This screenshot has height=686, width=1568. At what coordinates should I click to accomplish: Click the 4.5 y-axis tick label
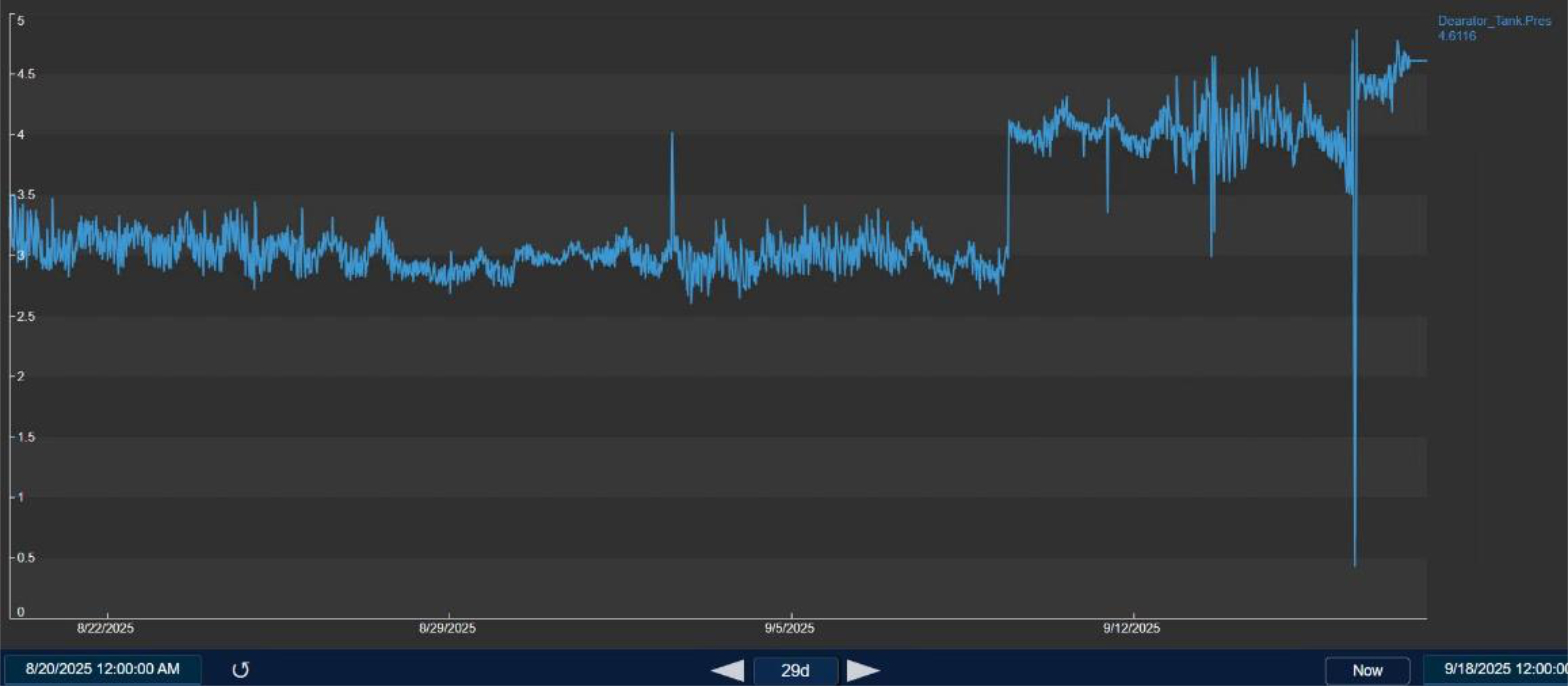25,74
